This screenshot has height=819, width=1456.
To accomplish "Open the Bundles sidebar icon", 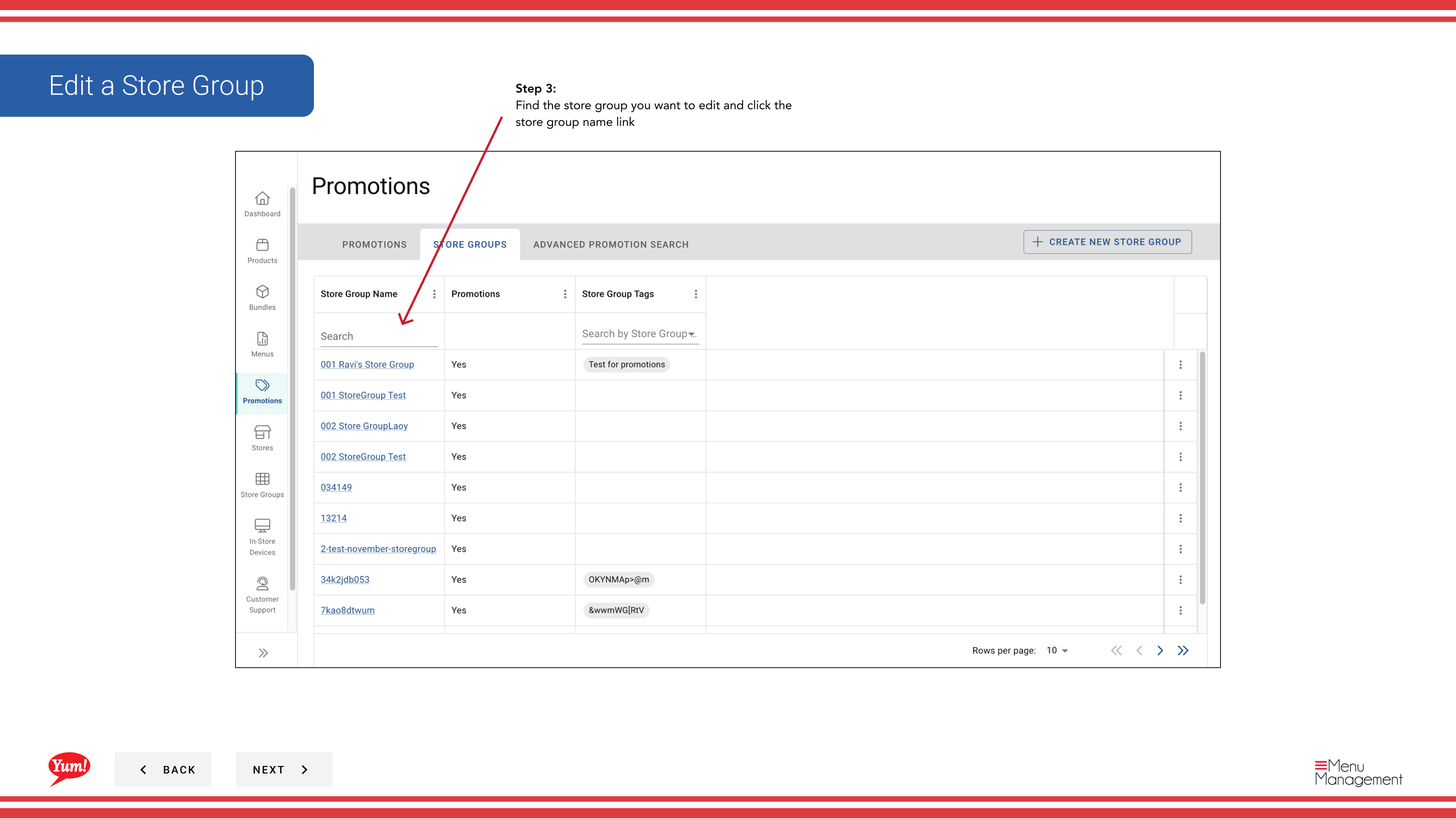I will pos(262,292).
